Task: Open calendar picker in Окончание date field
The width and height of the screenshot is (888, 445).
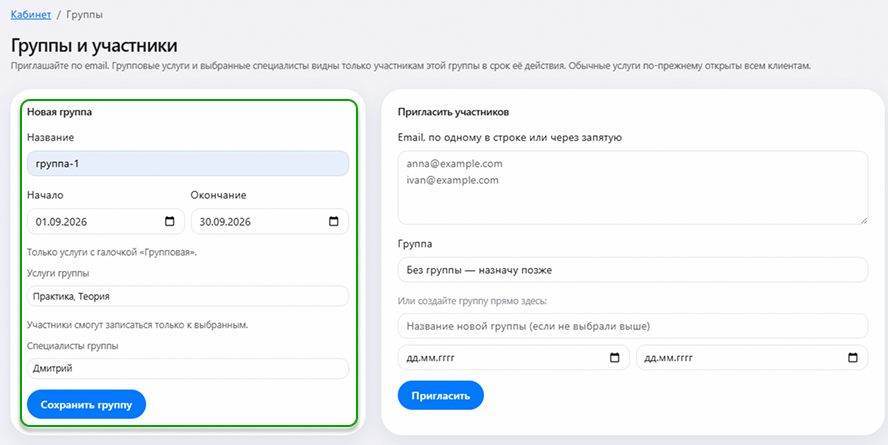Action: (x=334, y=221)
